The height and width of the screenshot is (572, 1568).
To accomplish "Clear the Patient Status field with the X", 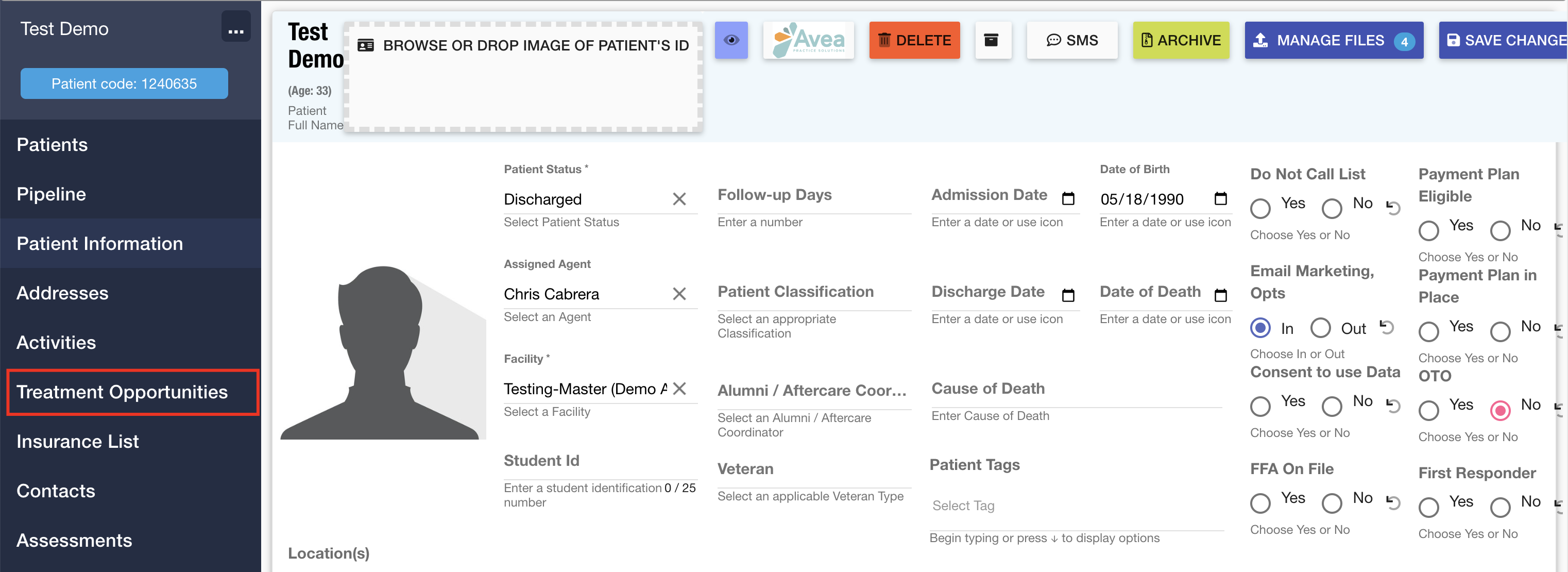I will (680, 198).
